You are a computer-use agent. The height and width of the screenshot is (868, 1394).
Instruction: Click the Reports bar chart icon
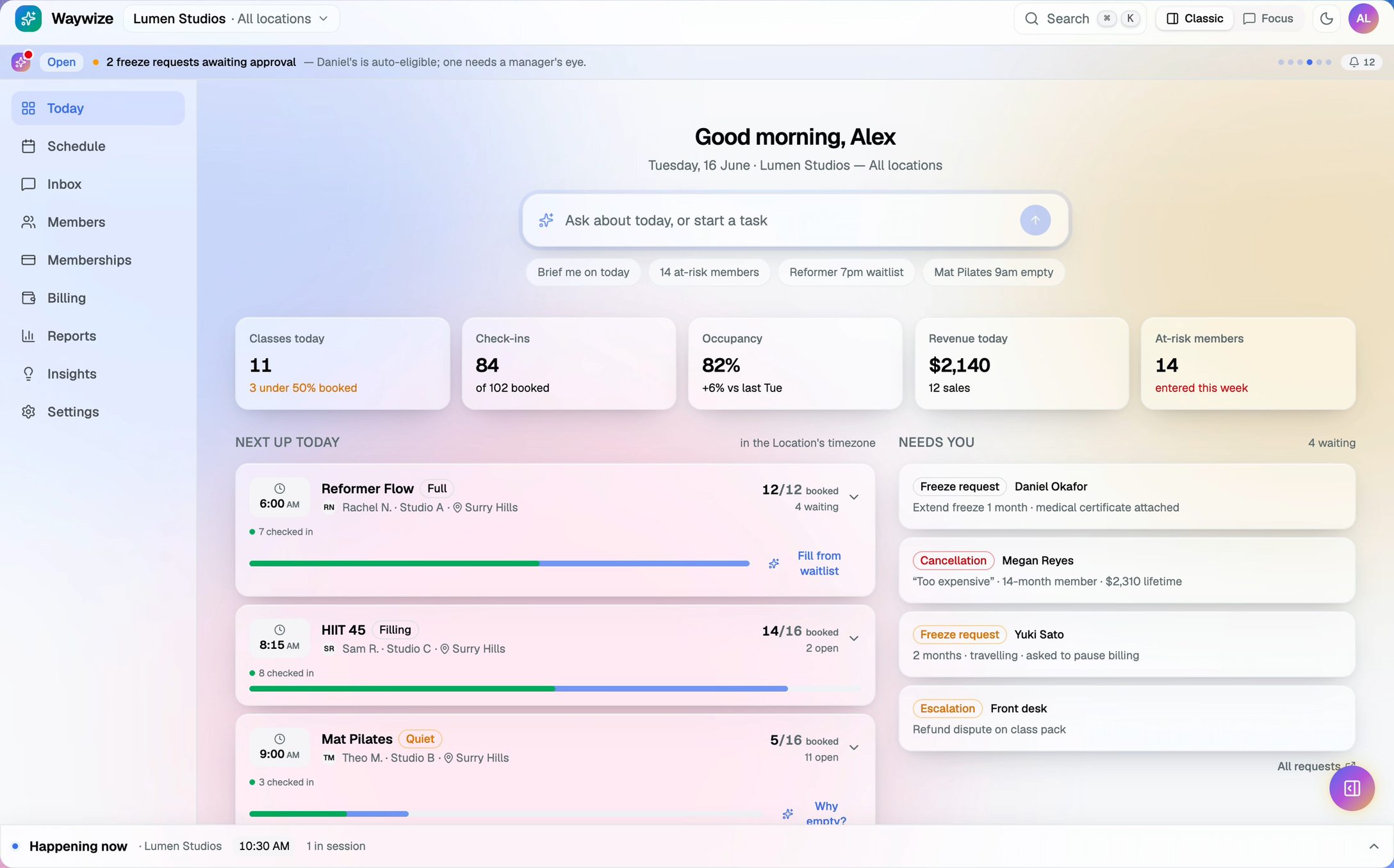pos(28,336)
